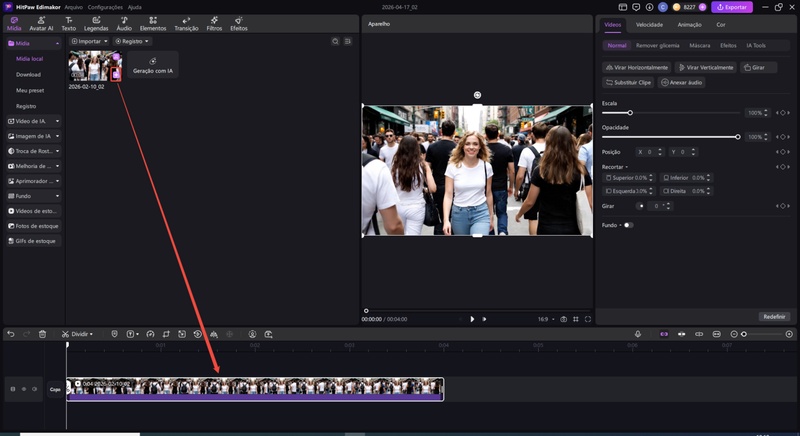Open the Avatar AI tool
Screen dimensions: 800x436
(41, 24)
